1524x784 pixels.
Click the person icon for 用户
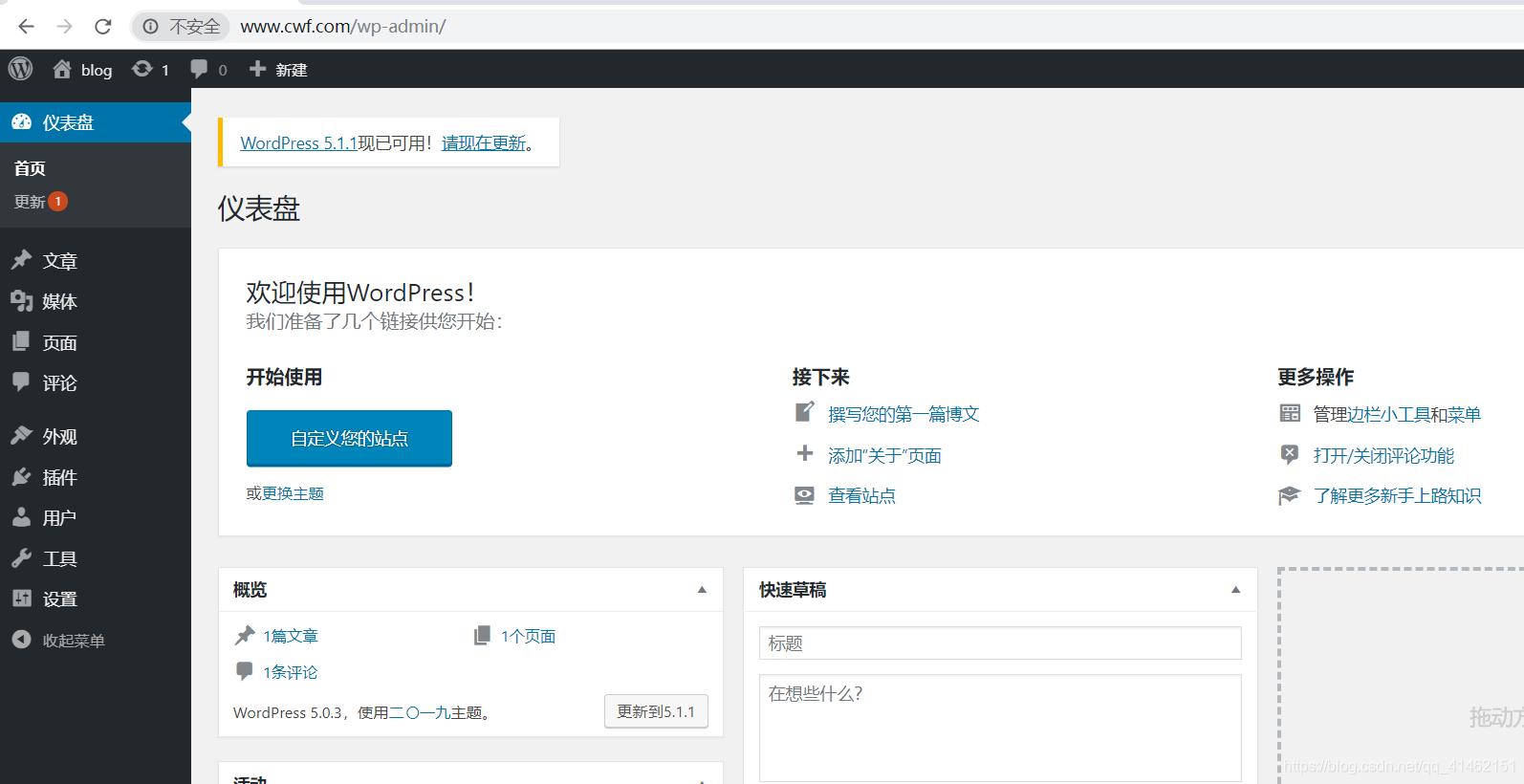[22, 517]
